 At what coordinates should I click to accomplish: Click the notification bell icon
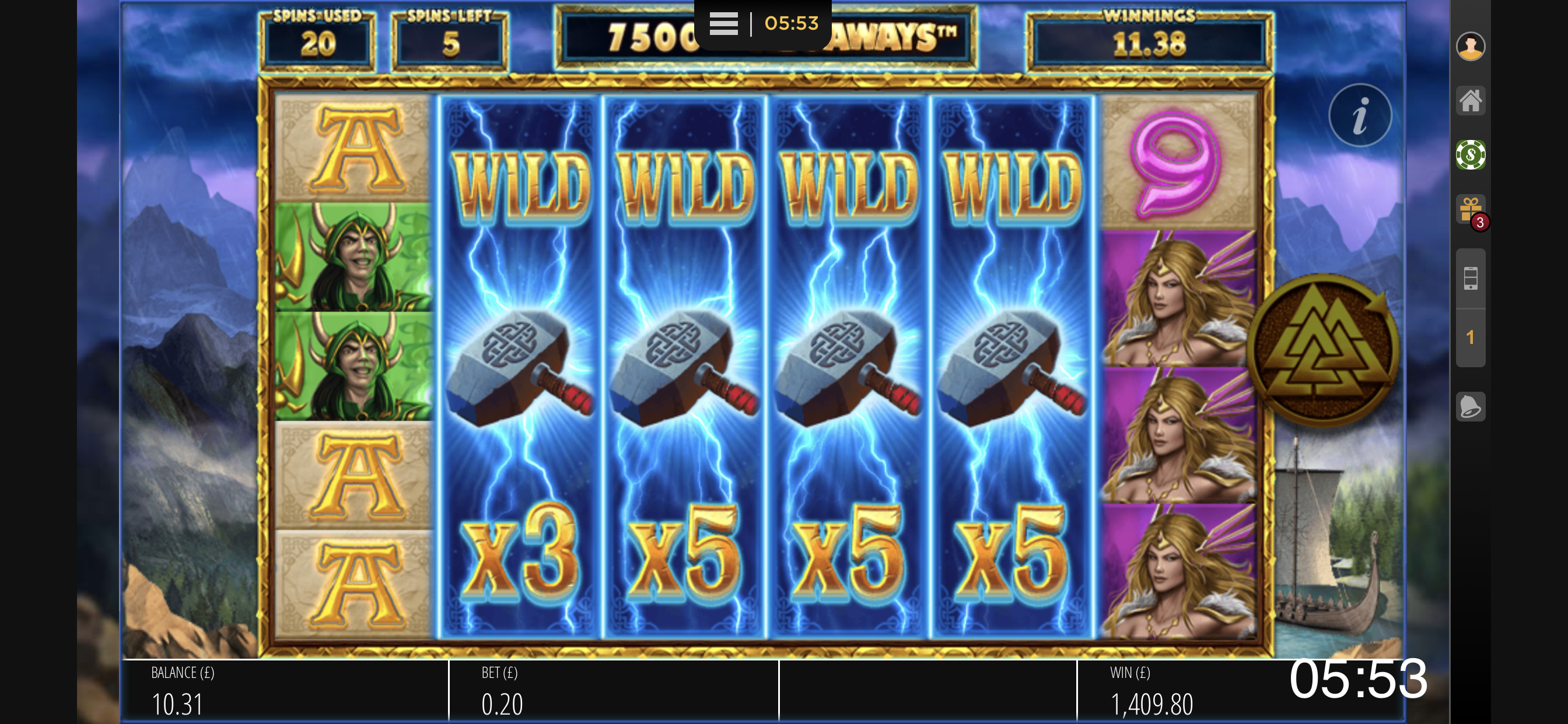click(x=1470, y=406)
